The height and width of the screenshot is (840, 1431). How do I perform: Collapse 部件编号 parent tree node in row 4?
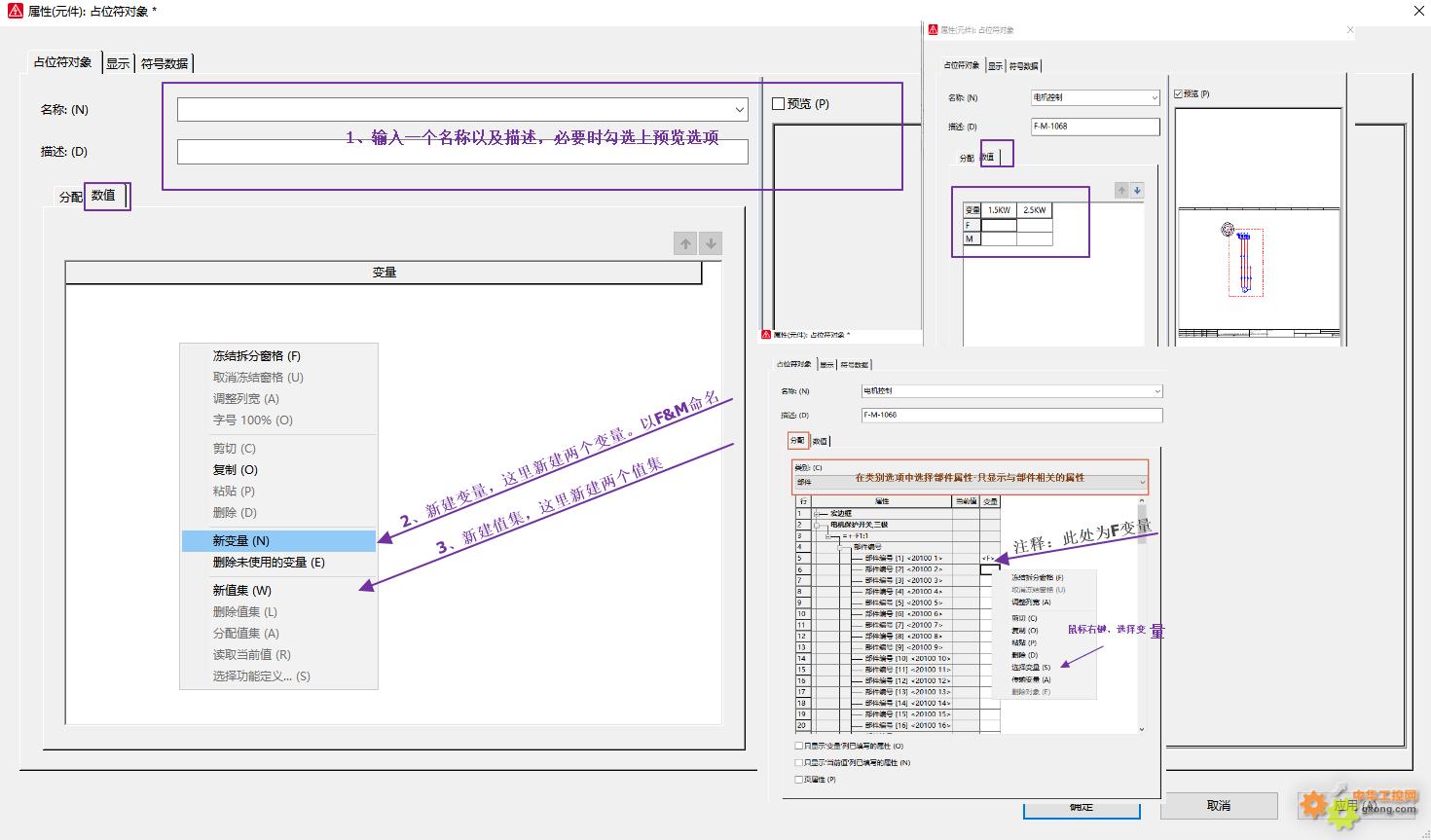[x=841, y=547]
